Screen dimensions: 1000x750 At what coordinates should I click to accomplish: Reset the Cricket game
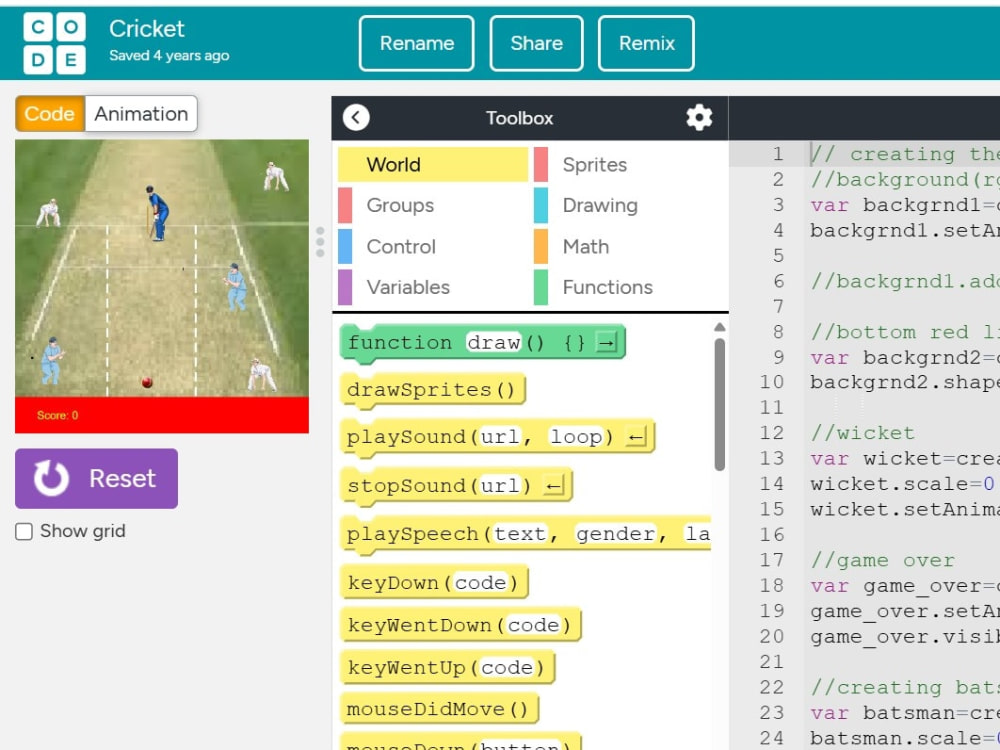pyautogui.click(x=96, y=478)
